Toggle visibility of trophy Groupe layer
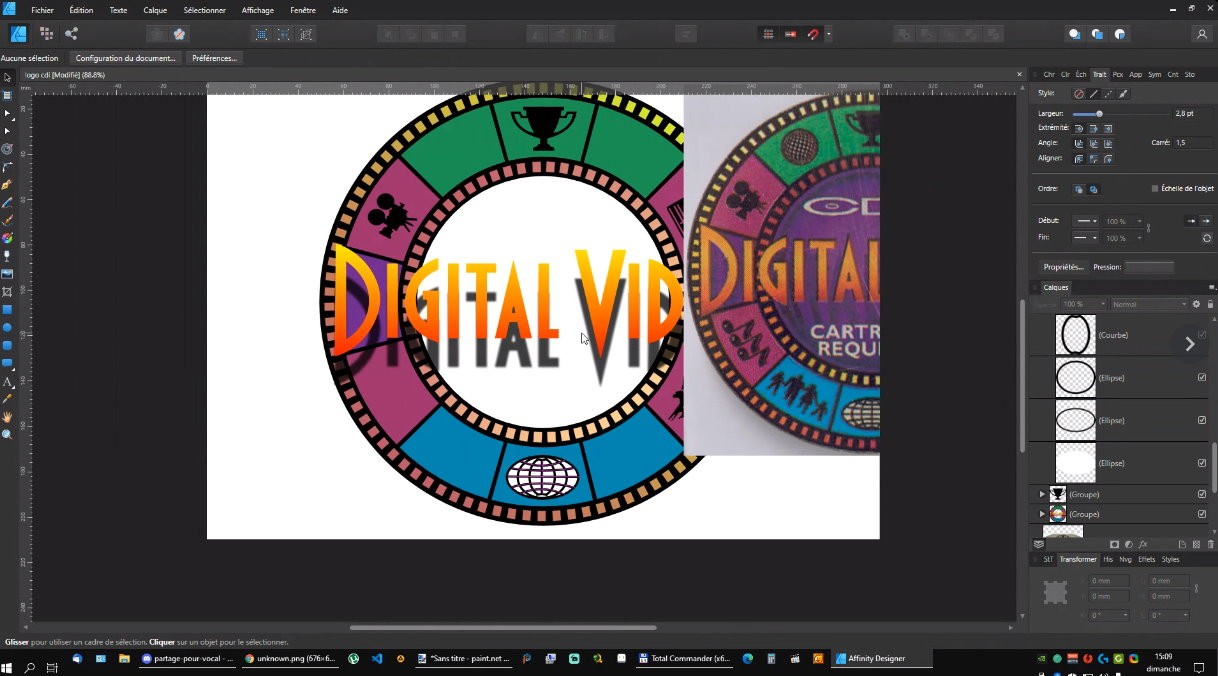The image size is (1218, 676). [x=1202, y=494]
